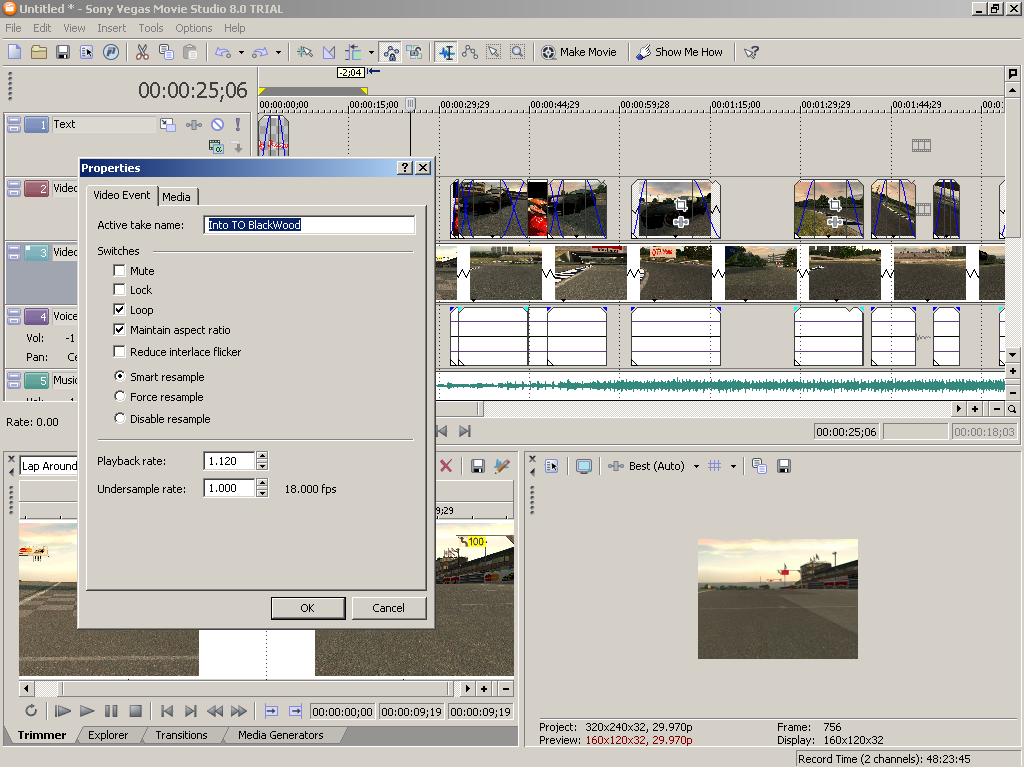Select the Cut scissors icon
Screen dimensions: 1024x768
142,52
